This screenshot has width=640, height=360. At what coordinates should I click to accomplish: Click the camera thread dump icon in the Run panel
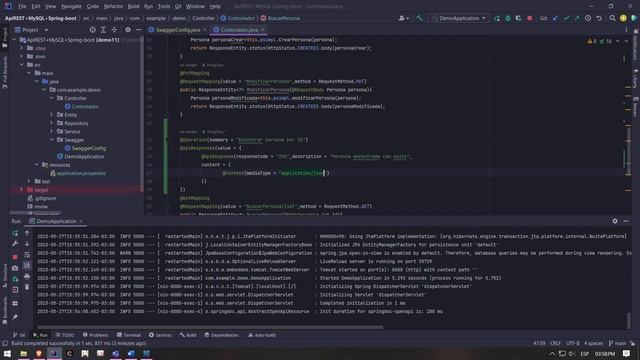15,268
